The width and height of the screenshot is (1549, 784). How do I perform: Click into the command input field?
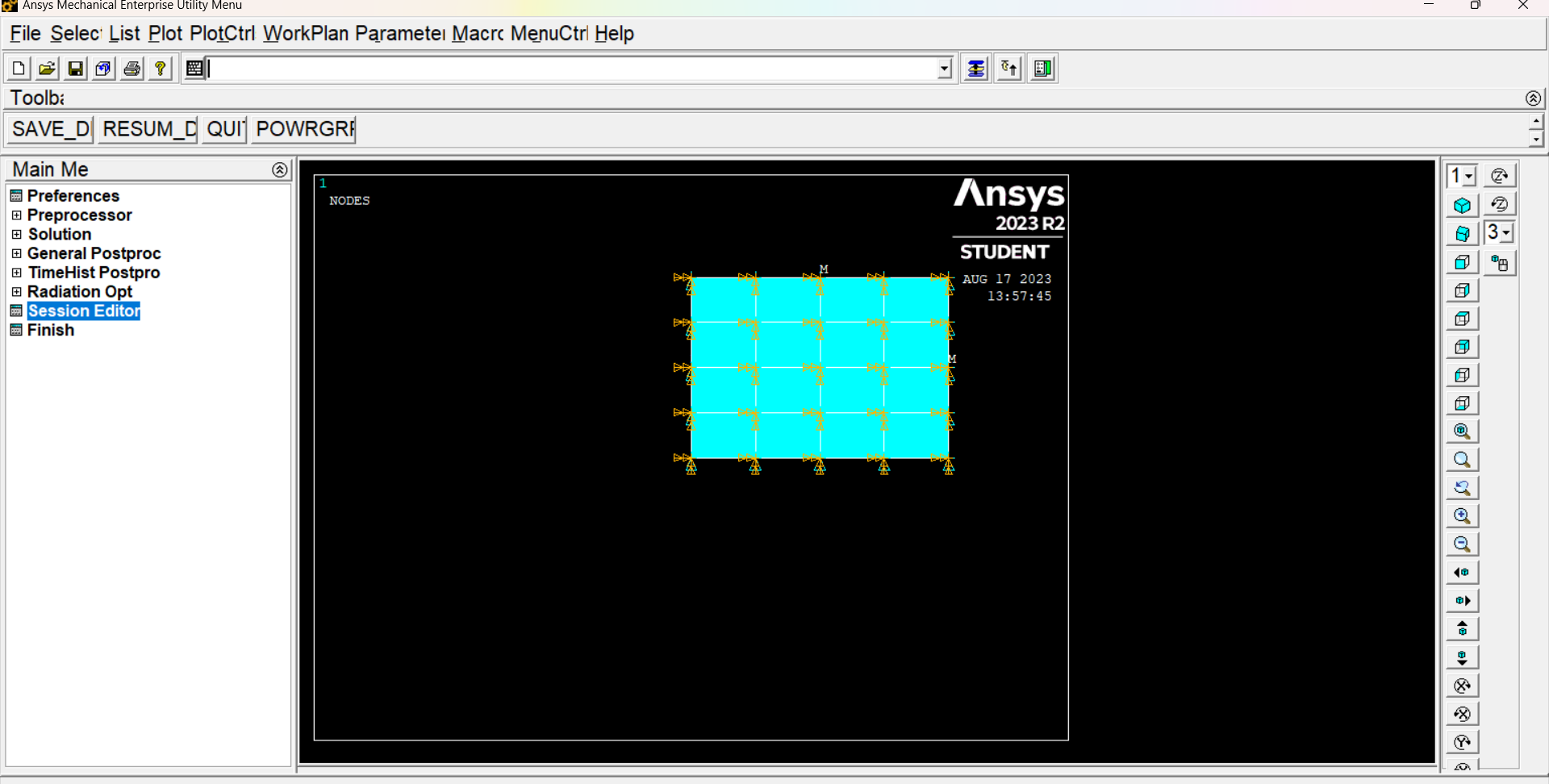pos(572,69)
